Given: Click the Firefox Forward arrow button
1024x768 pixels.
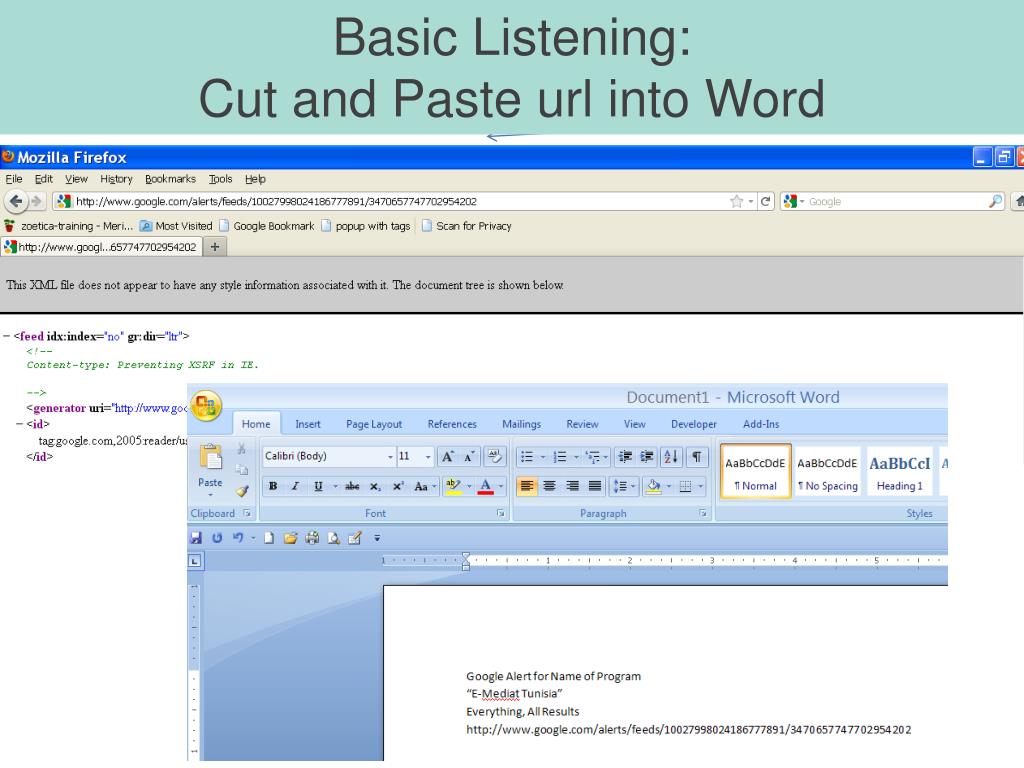Looking at the screenshot, I should point(37,201).
